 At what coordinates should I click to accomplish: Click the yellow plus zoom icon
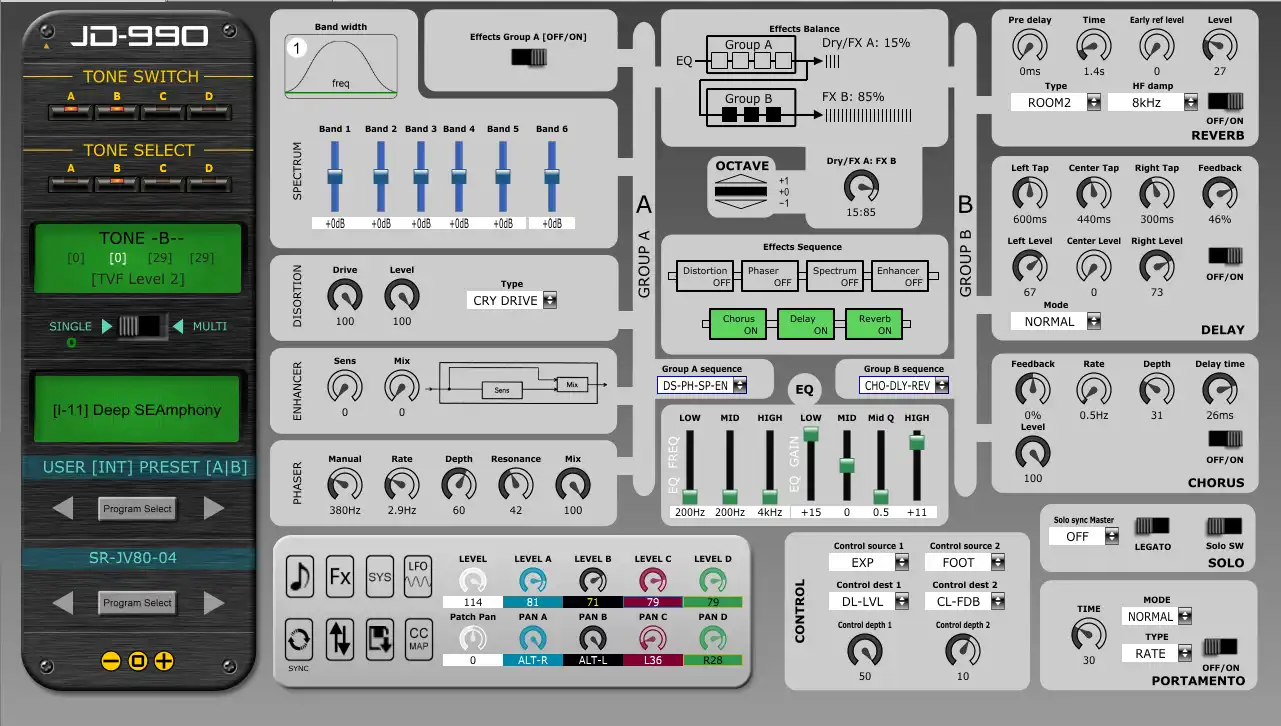click(164, 661)
